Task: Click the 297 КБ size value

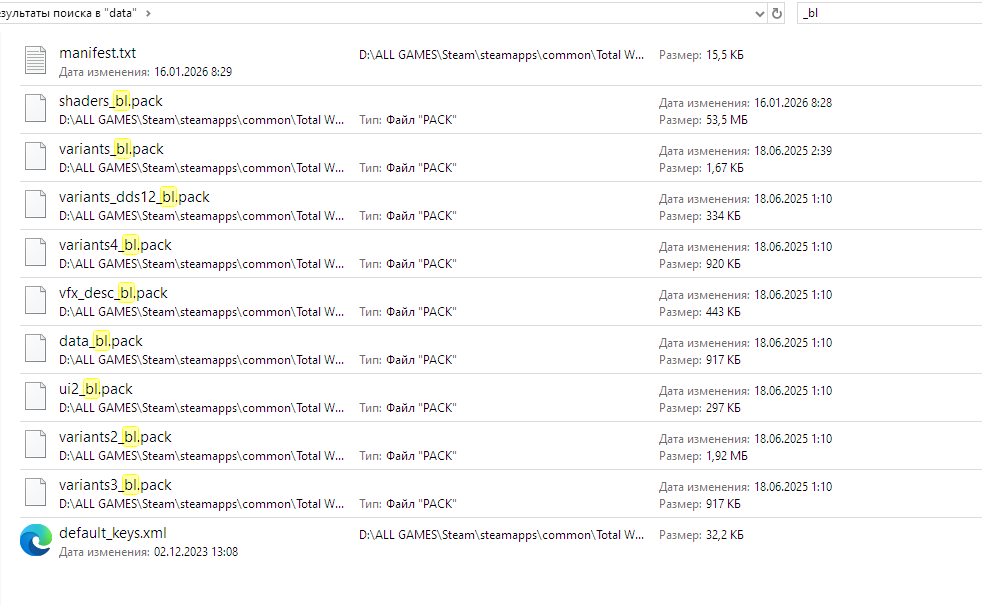Action: pyautogui.click(x=723, y=408)
